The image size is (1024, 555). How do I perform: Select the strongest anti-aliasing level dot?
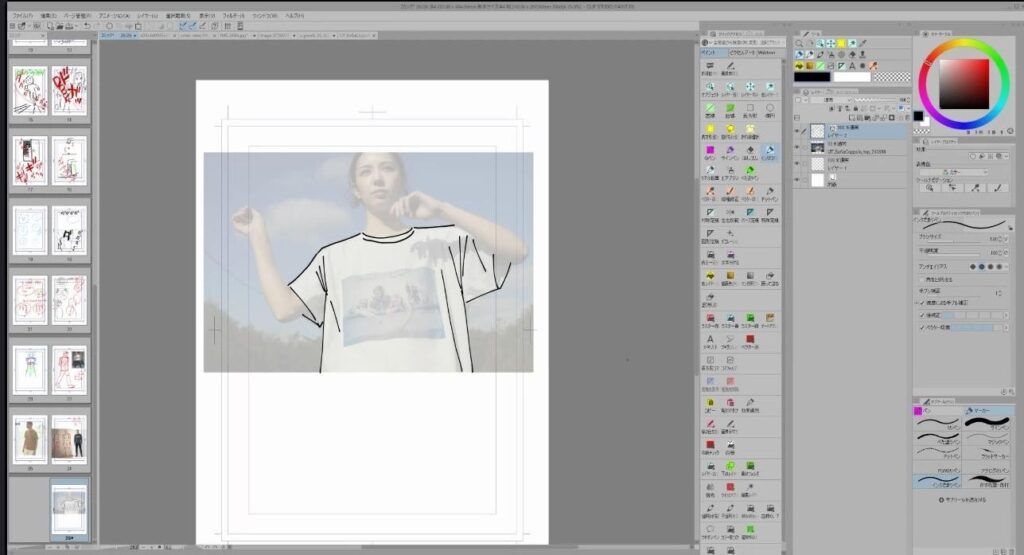coord(999,266)
